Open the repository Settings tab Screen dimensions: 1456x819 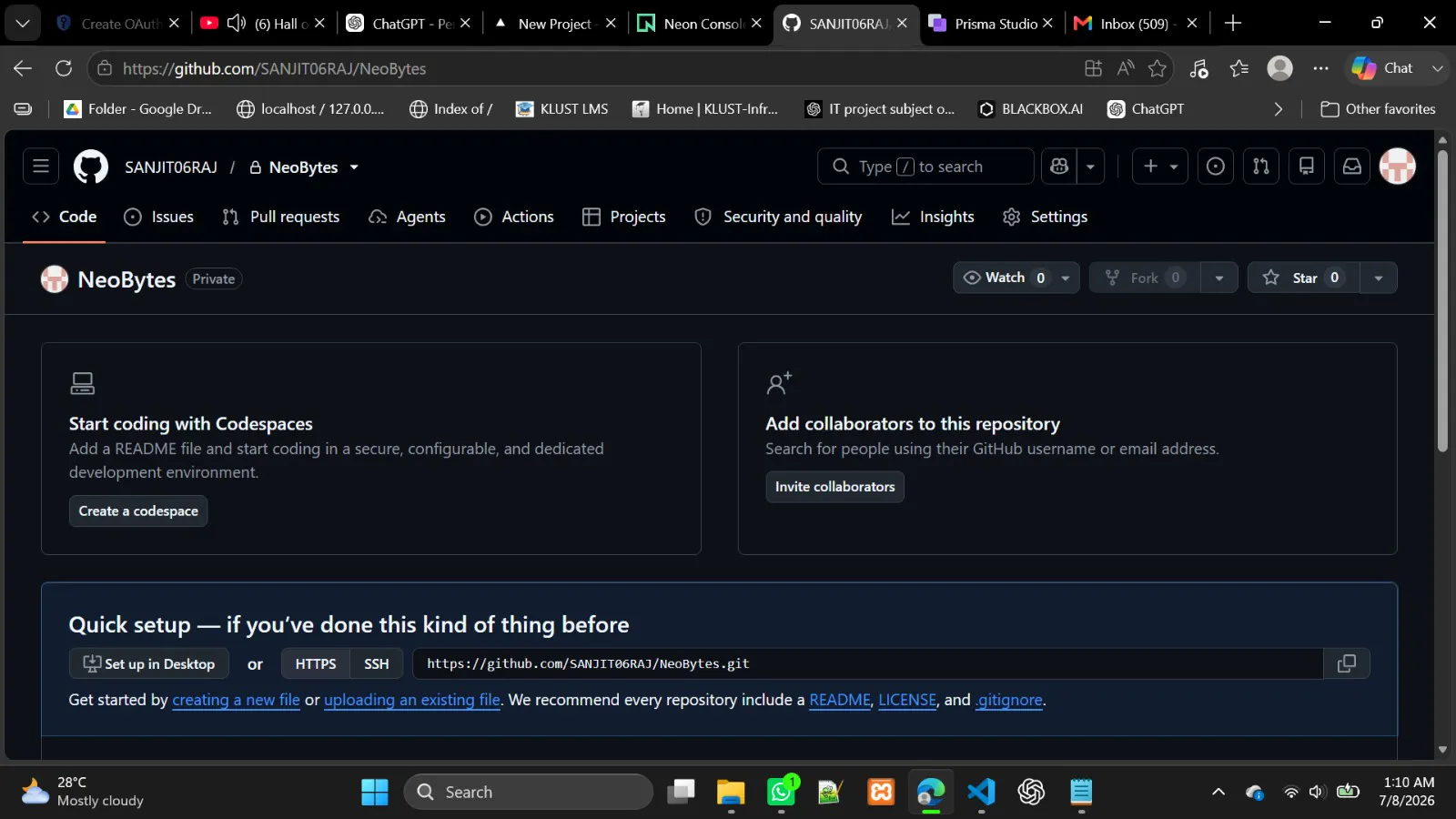tap(1045, 217)
